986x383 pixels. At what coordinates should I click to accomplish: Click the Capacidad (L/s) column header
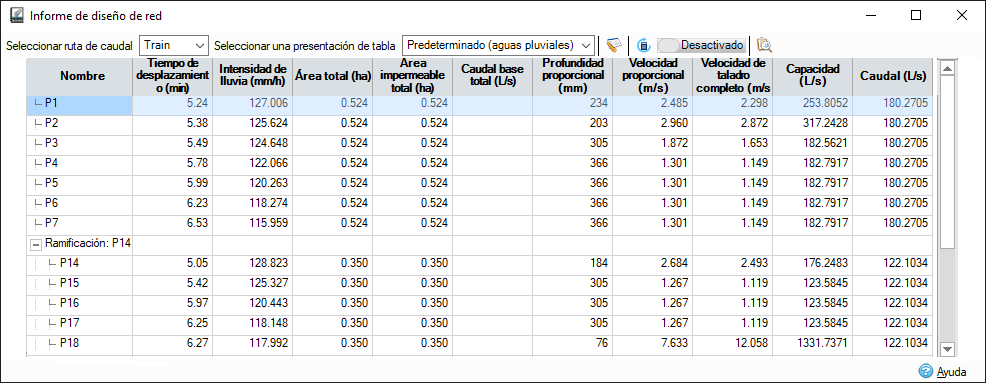[x=812, y=77]
